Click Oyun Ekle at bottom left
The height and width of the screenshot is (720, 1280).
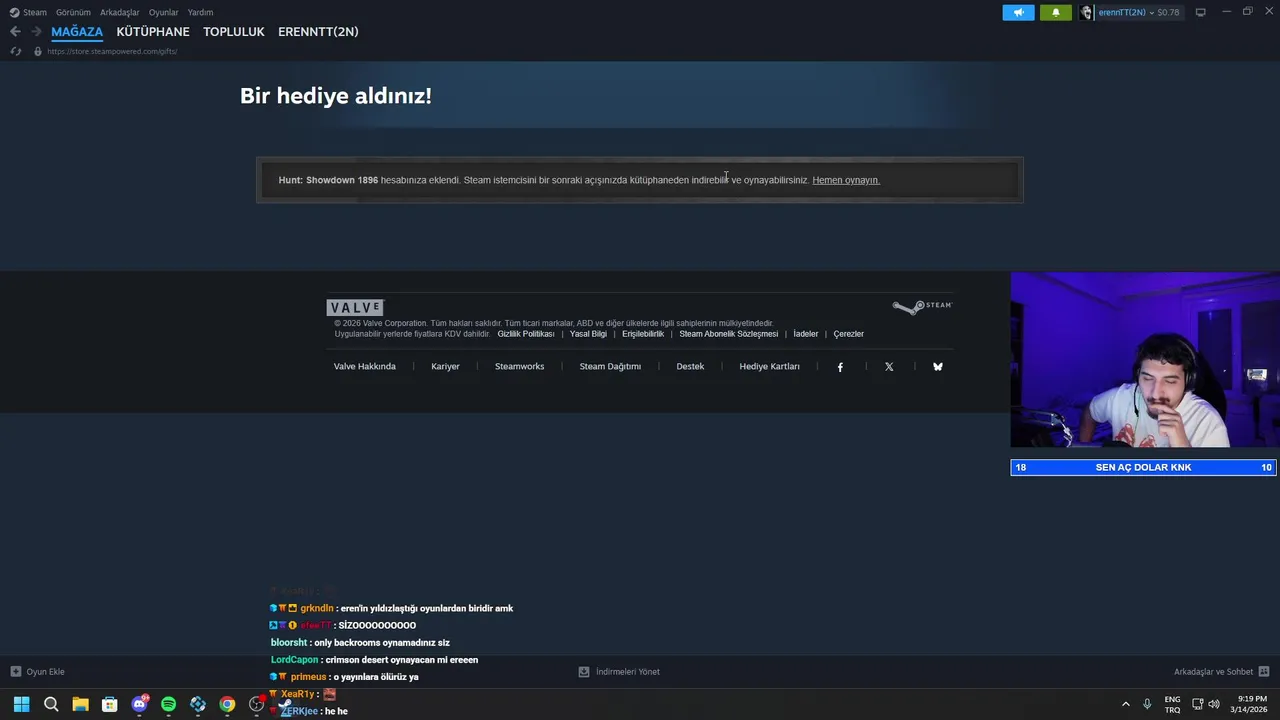[x=38, y=672]
